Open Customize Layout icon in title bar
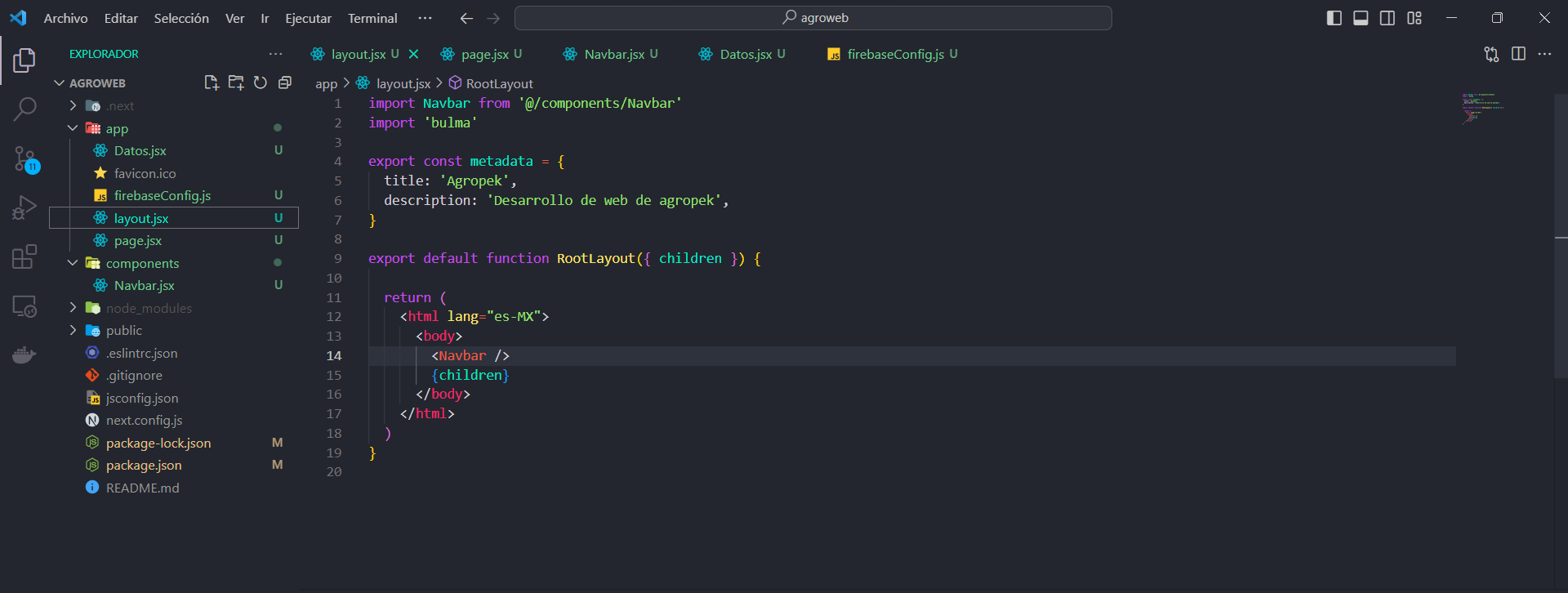This screenshot has width=1568, height=593. [1414, 18]
